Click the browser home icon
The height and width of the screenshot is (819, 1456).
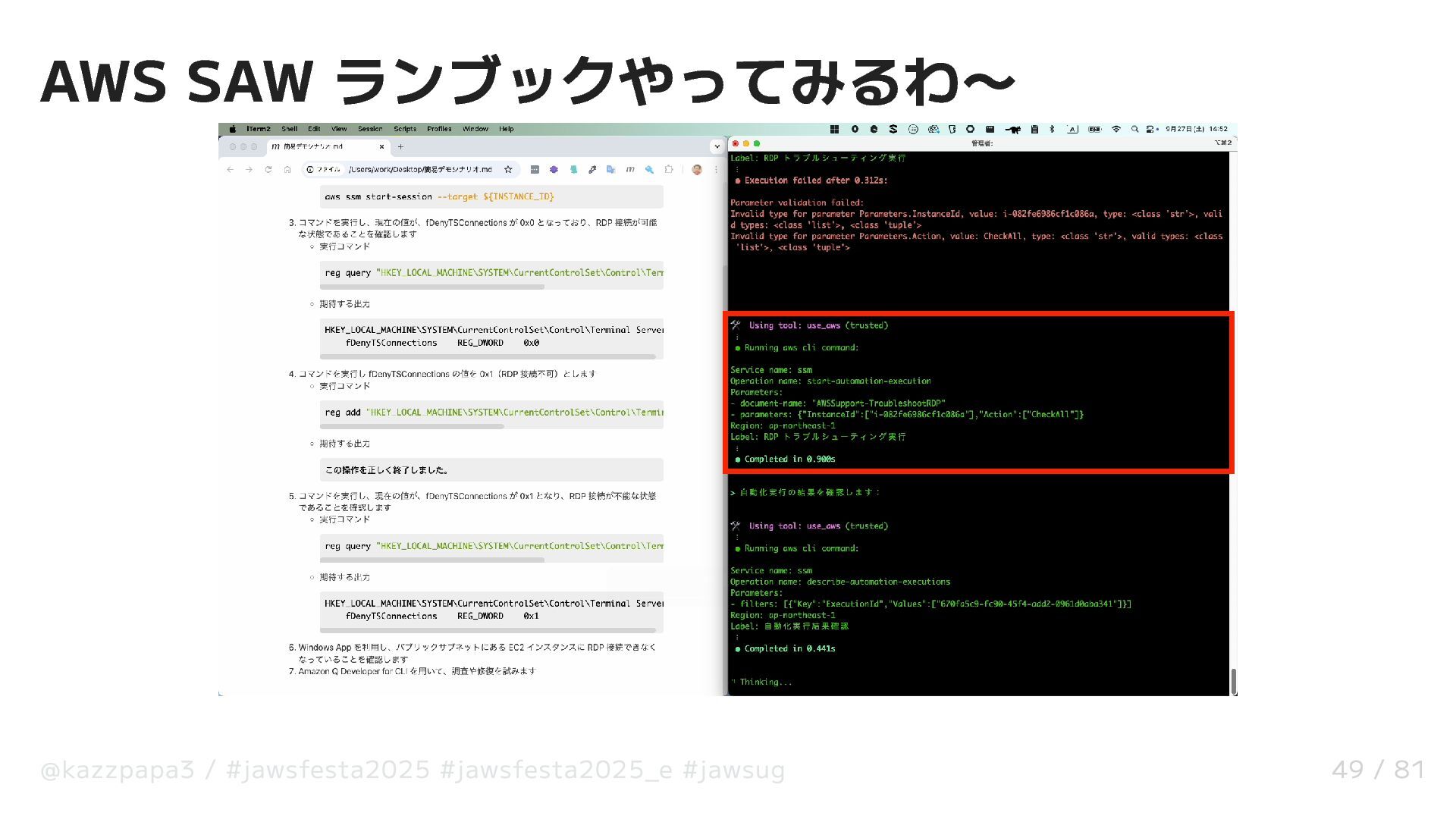click(287, 170)
